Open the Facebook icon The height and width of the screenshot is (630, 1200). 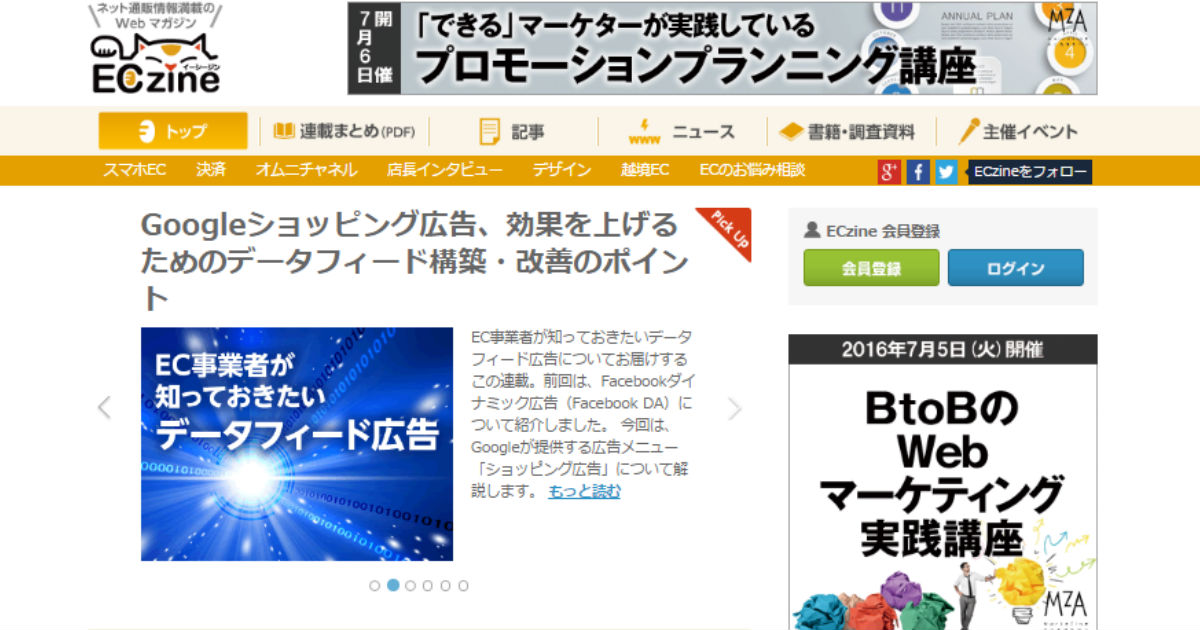pyautogui.click(x=918, y=171)
